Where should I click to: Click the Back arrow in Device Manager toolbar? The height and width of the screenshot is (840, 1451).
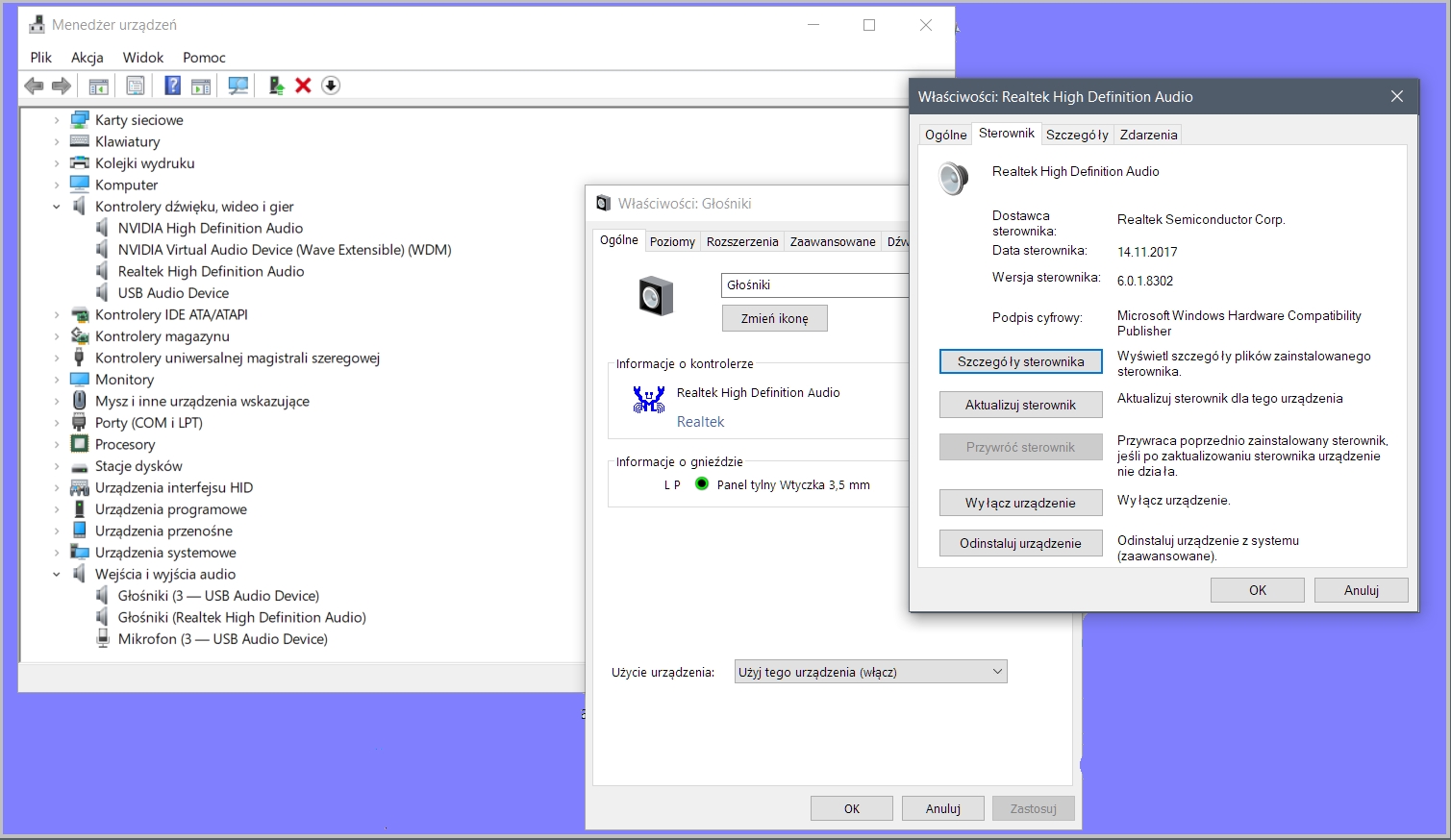pyautogui.click(x=34, y=86)
